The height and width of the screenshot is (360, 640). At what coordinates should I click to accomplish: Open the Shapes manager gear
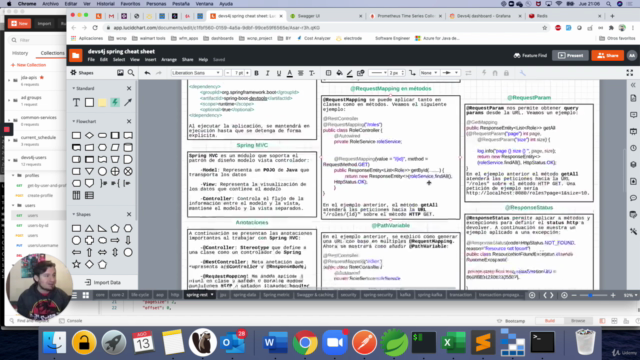tap(73, 73)
